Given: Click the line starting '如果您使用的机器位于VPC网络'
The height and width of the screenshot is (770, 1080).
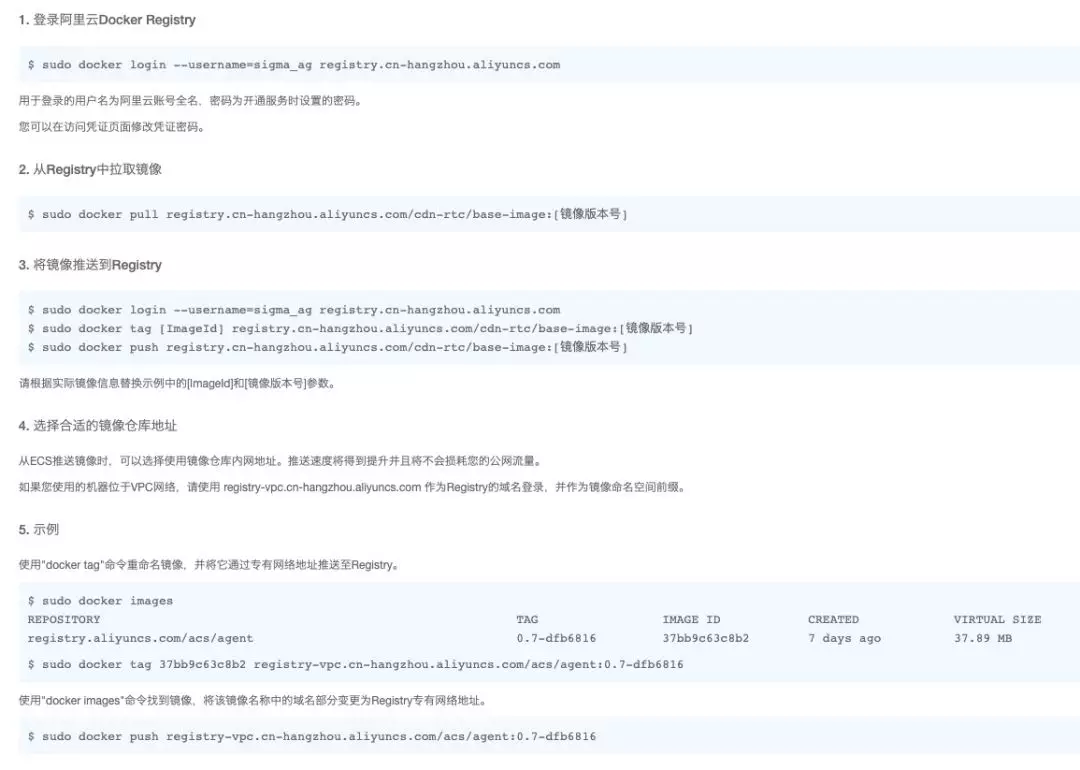Looking at the screenshot, I should [352, 487].
